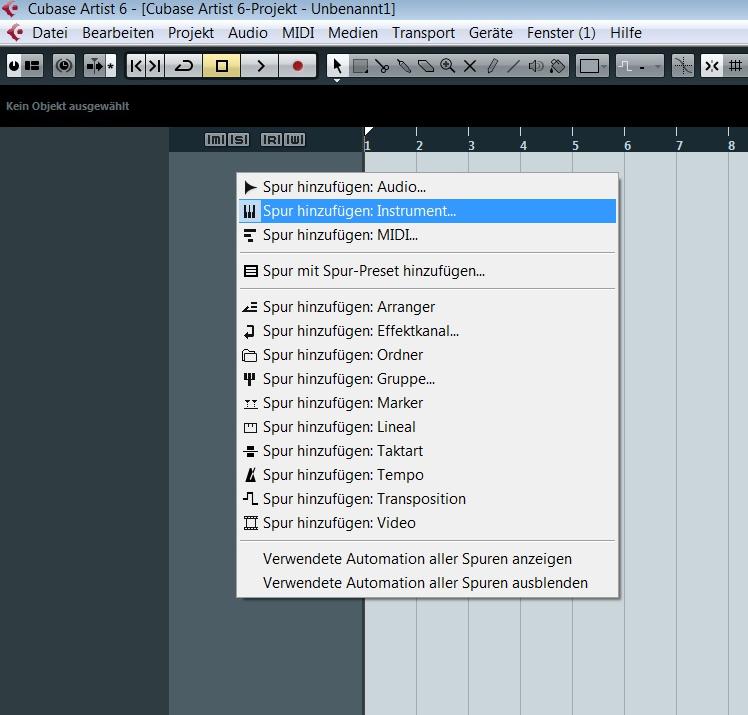Choose Spur hinzufügen: Lineal

tap(427, 427)
